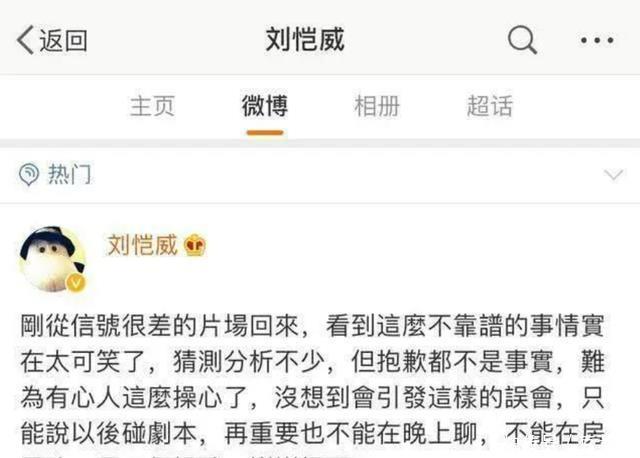Select the 微博 tab
The height and width of the screenshot is (458, 640).
265,106
